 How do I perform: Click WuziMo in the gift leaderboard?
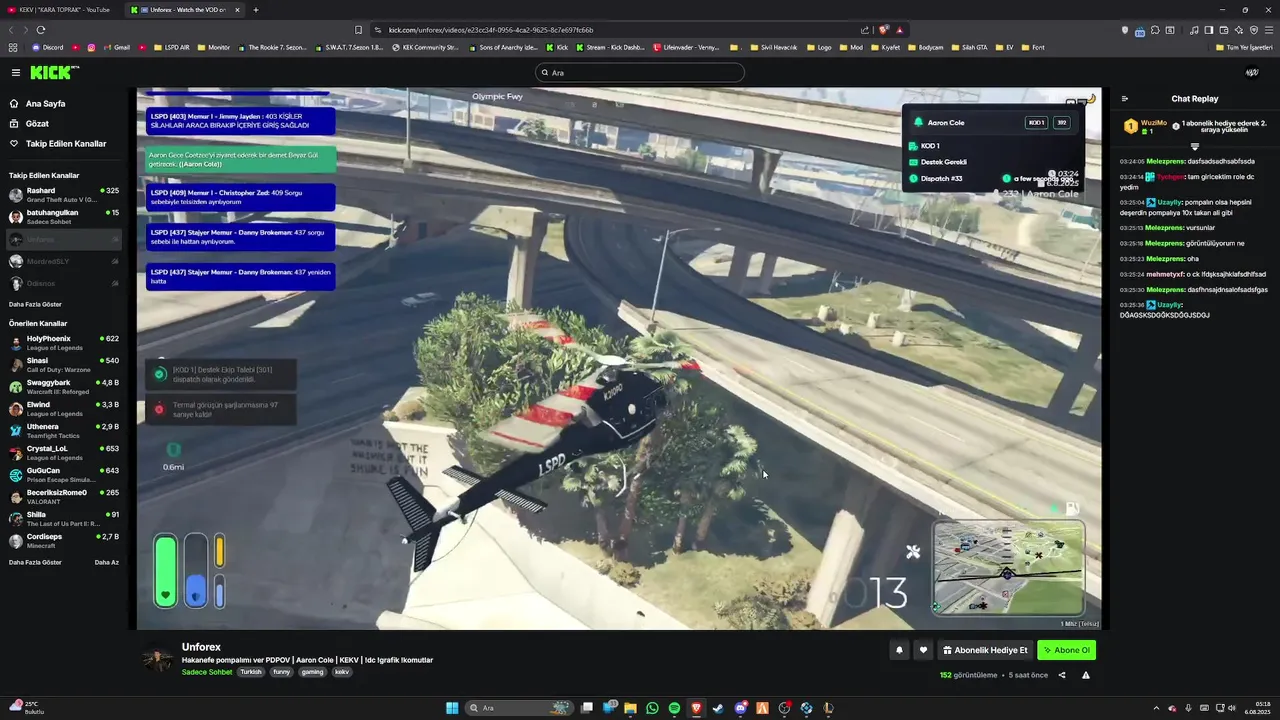(x=1153, y=123)
